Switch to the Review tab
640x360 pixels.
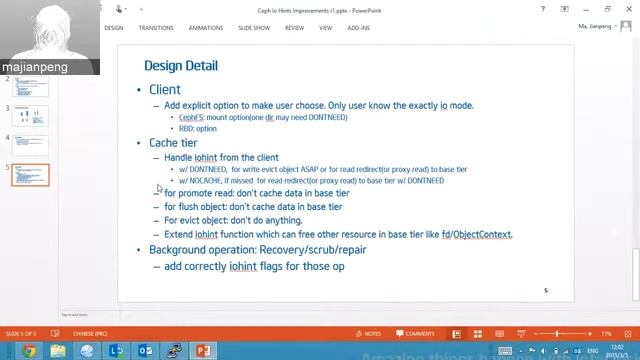294,28
